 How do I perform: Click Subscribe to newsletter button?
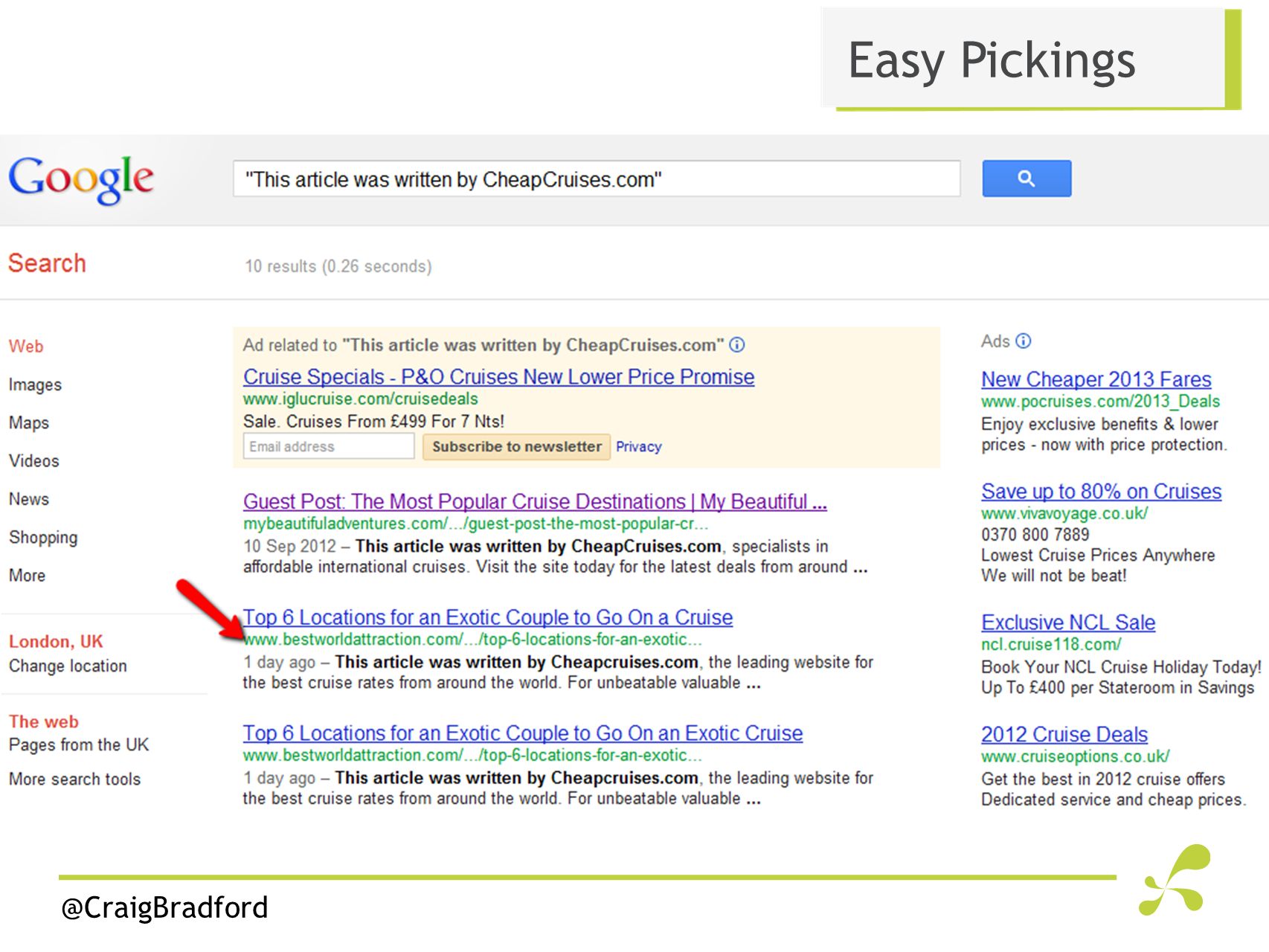point(516,446)
